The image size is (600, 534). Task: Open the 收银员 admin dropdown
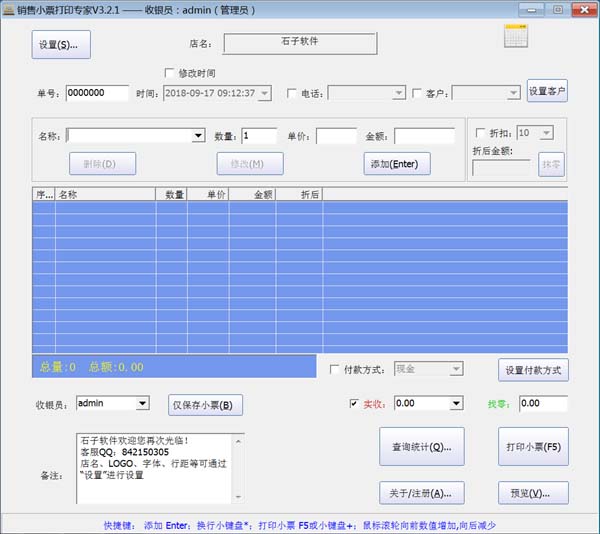(x=142, y=403)
